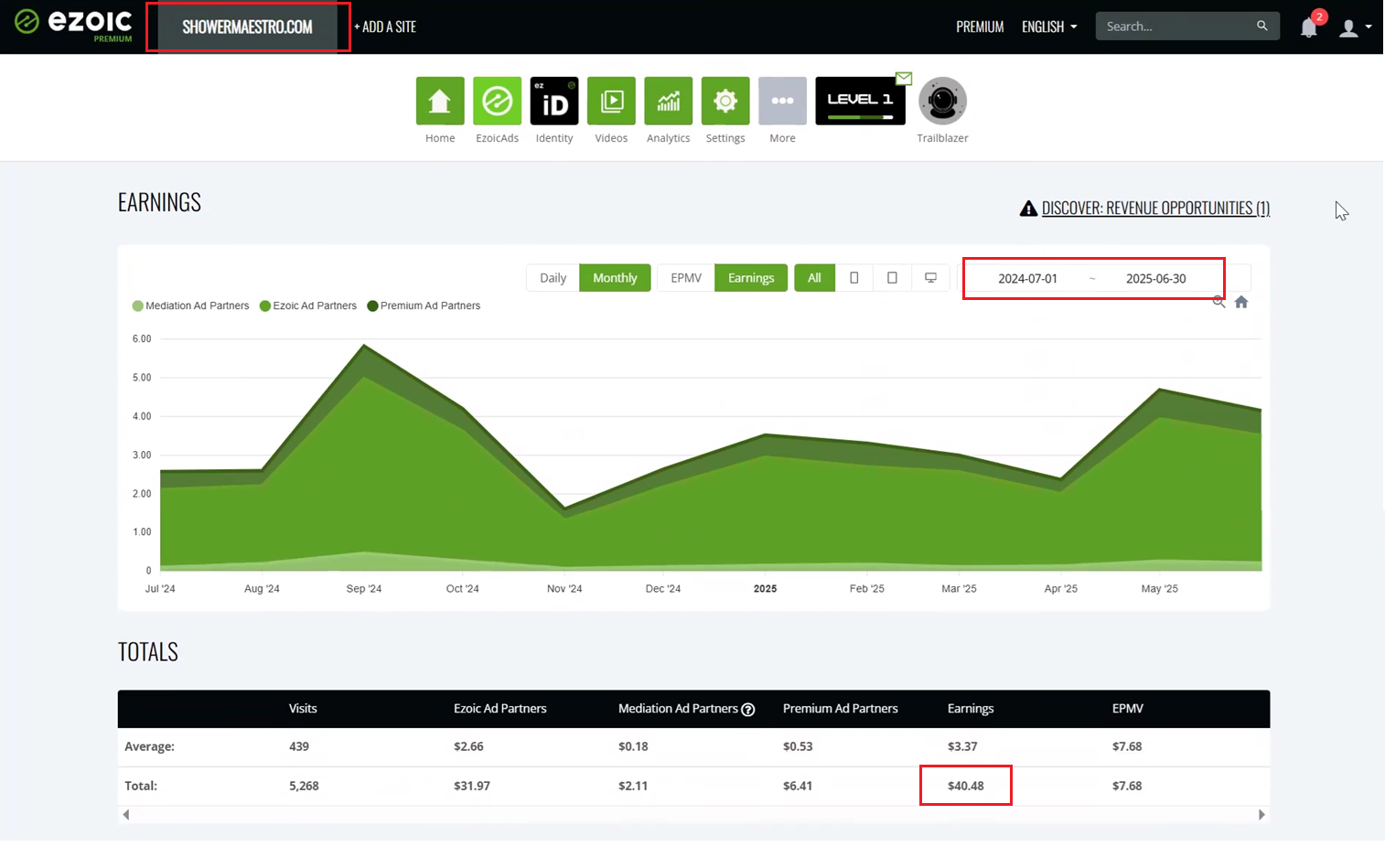Select the SHOWERMAESTRO.COM site tab
The height and width of the screenshot is (868, 1385).
coord(247,27)
